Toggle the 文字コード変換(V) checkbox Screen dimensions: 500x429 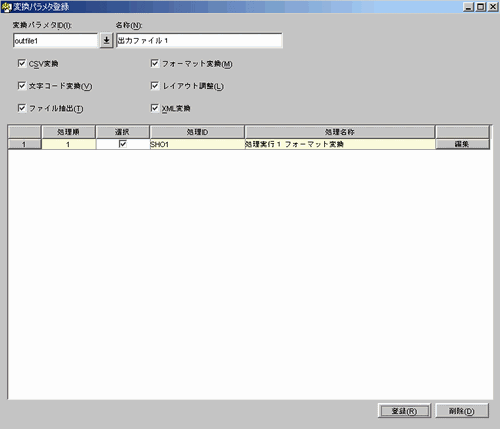click(x=22, y=86)
